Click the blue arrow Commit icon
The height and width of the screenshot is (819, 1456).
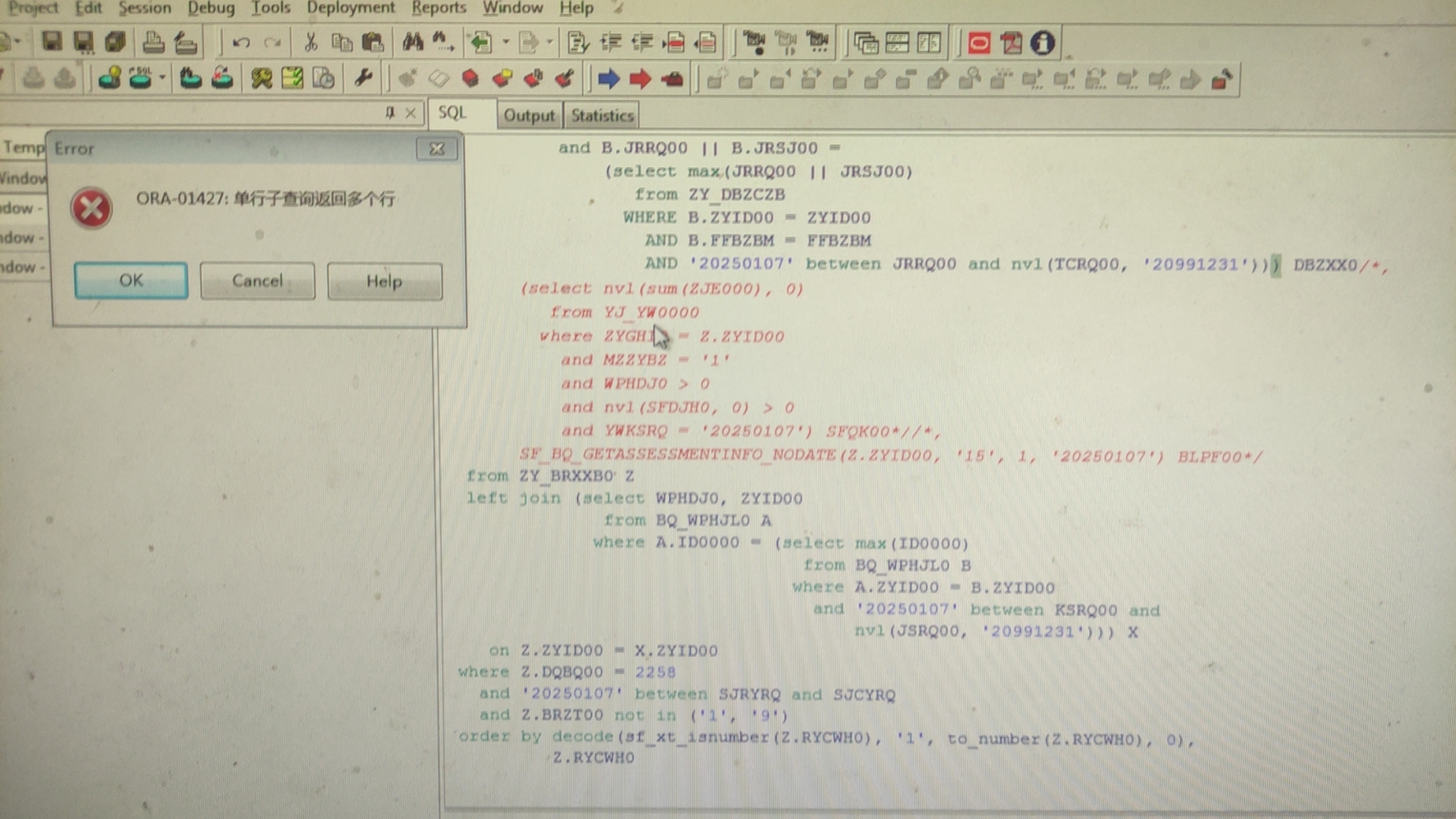[608, 78]
